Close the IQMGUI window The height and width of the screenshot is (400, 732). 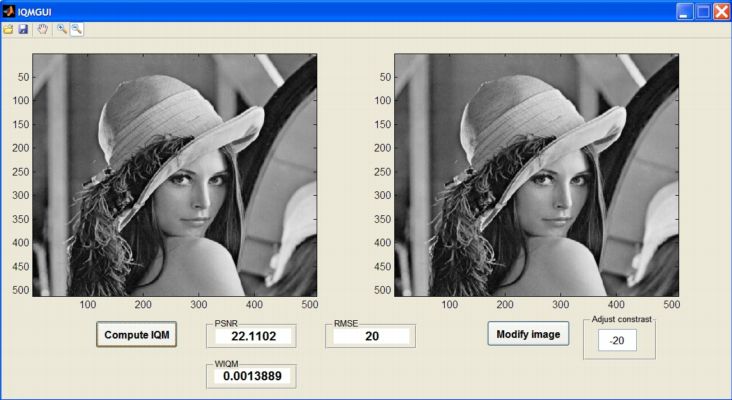(x=721, y=11)
